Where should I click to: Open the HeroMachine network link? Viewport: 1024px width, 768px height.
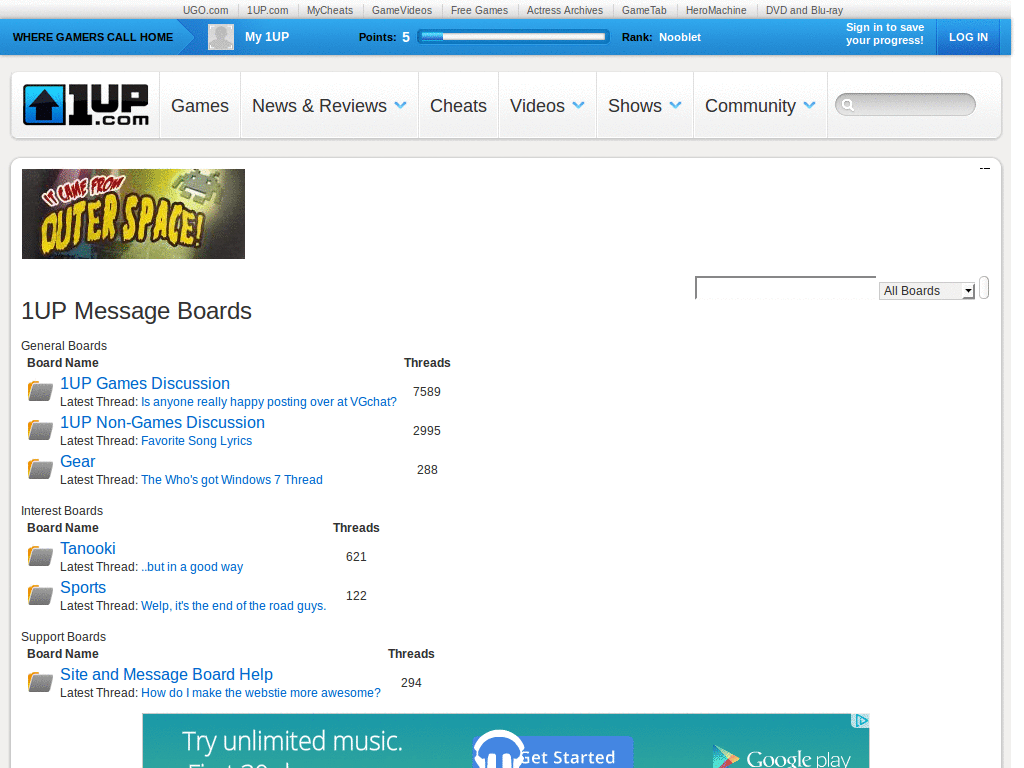pos(716,10)
